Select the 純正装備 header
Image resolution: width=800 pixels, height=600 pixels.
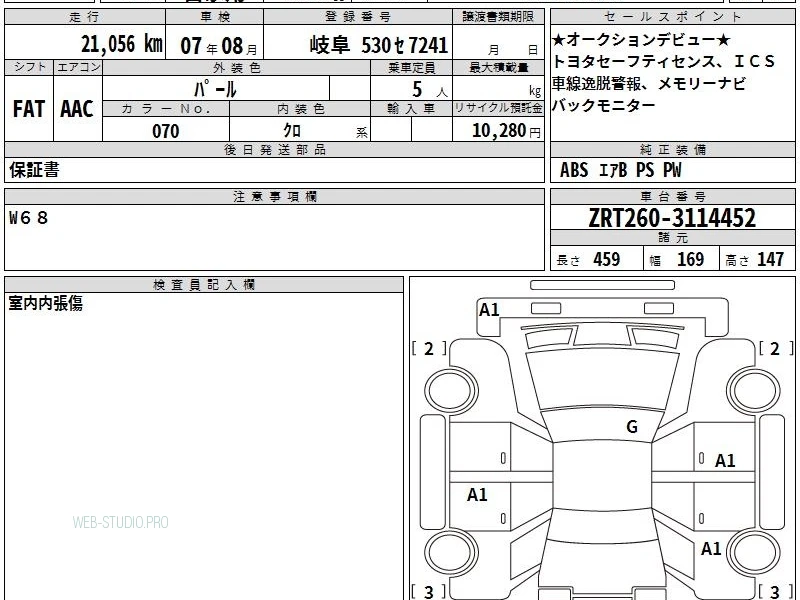point(672,149)
